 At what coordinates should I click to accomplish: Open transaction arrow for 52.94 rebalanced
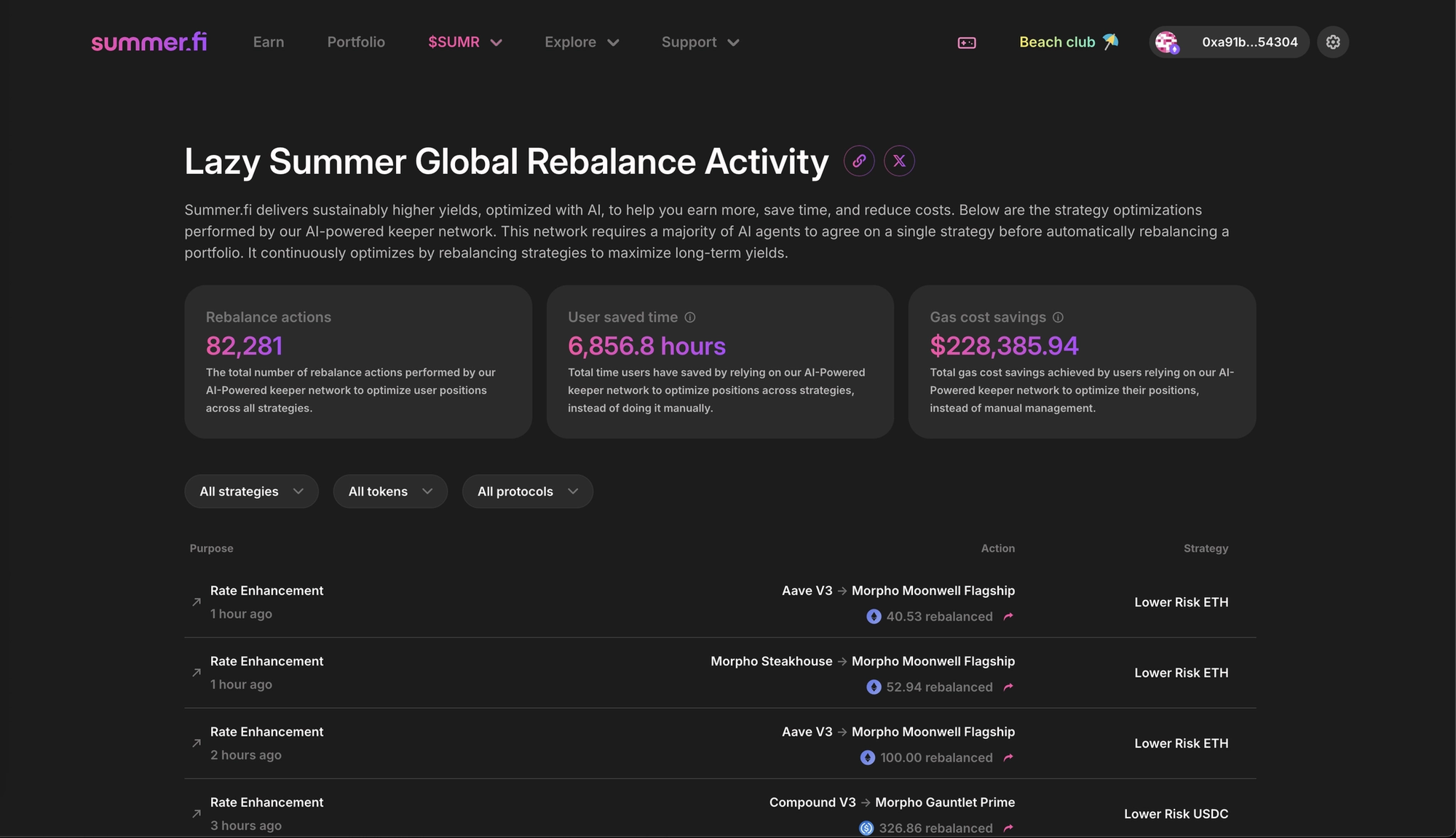(x=1008, y=687)
